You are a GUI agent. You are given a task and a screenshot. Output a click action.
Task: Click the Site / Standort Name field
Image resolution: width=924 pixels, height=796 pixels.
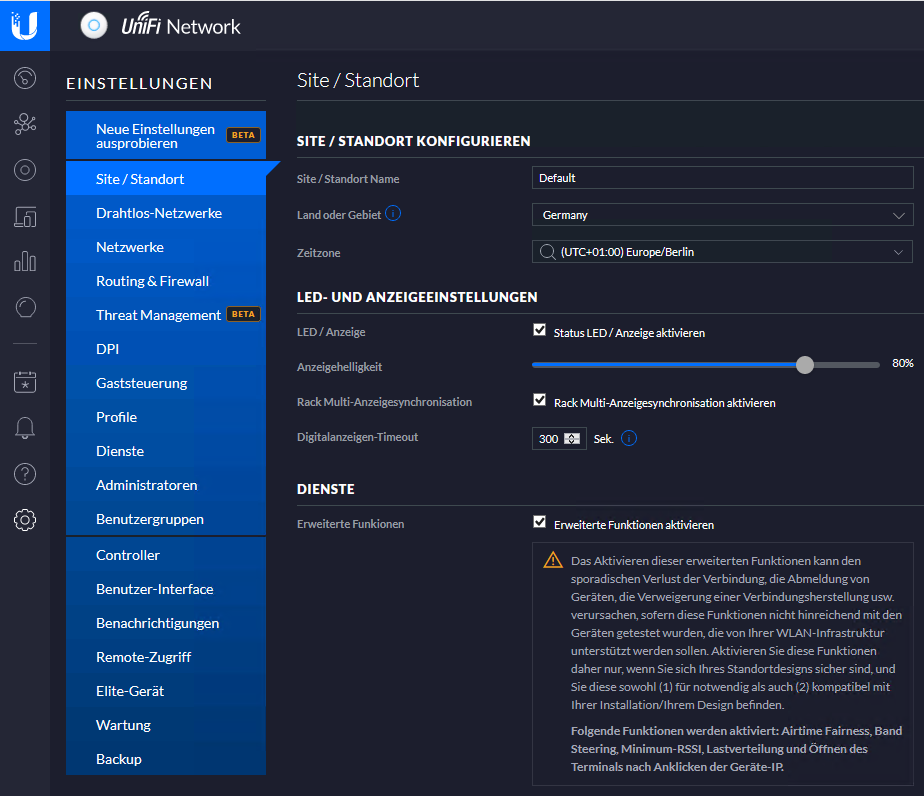pos(722,178)
